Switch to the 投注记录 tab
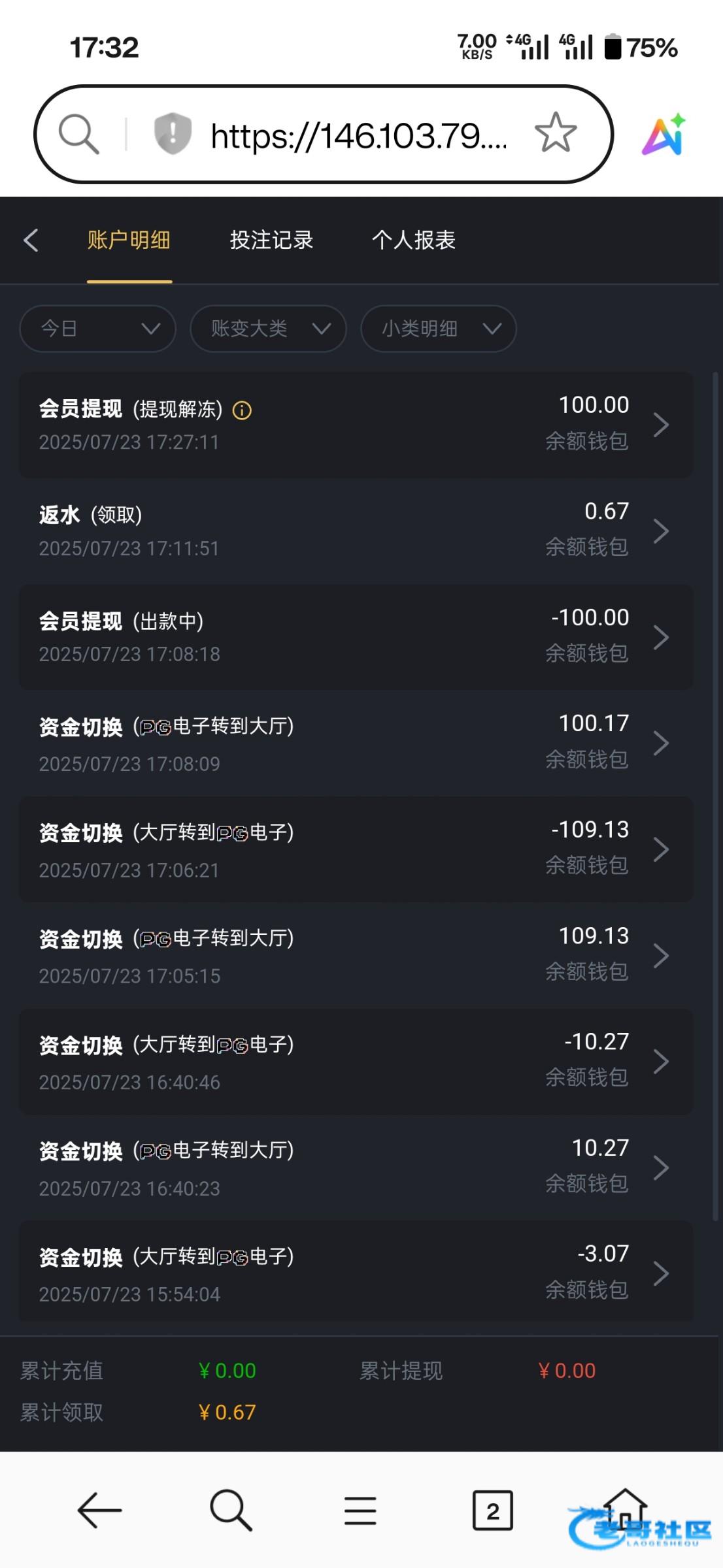 pos(271,240)
